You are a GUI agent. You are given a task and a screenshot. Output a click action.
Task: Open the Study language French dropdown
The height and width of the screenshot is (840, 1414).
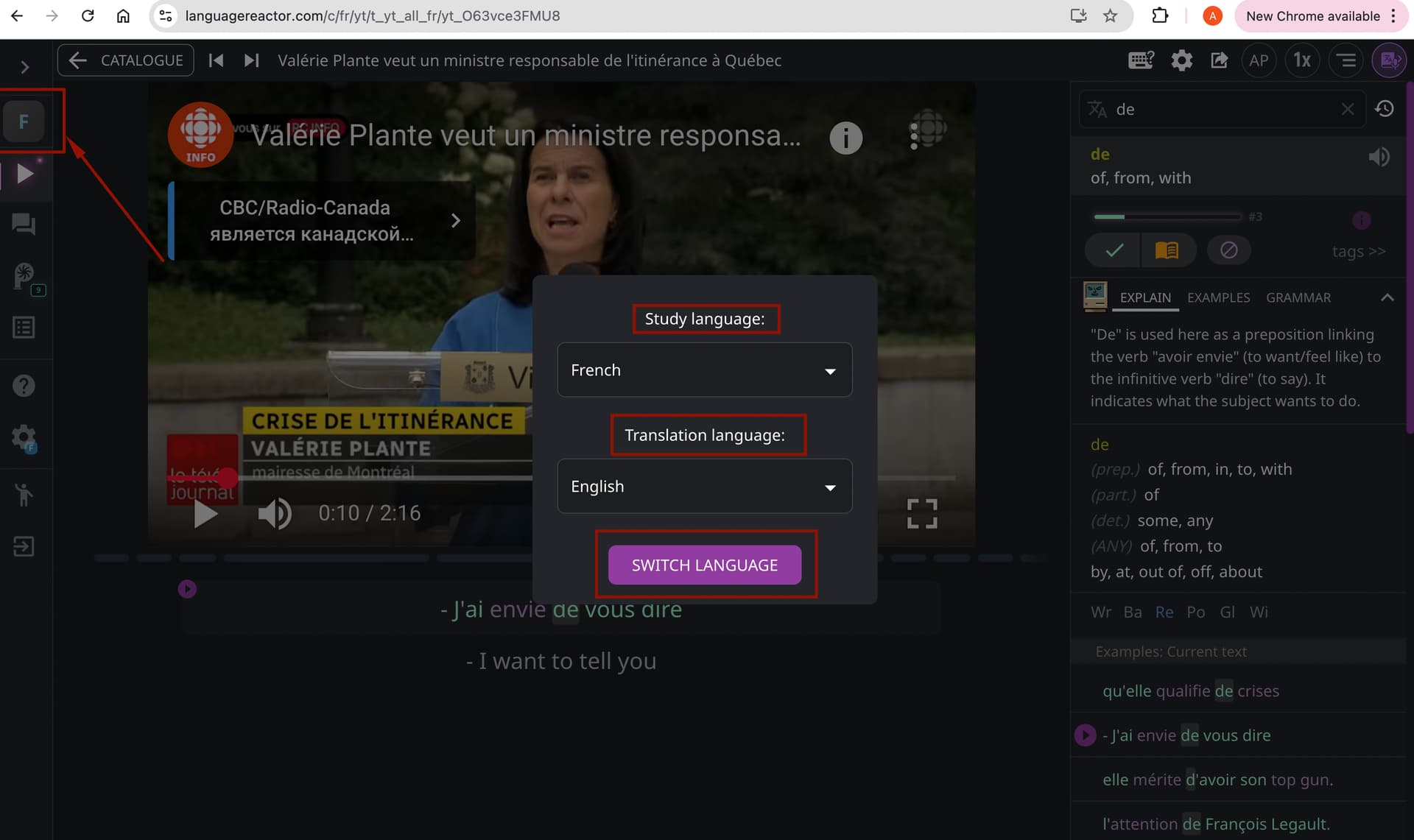(704, 370)
